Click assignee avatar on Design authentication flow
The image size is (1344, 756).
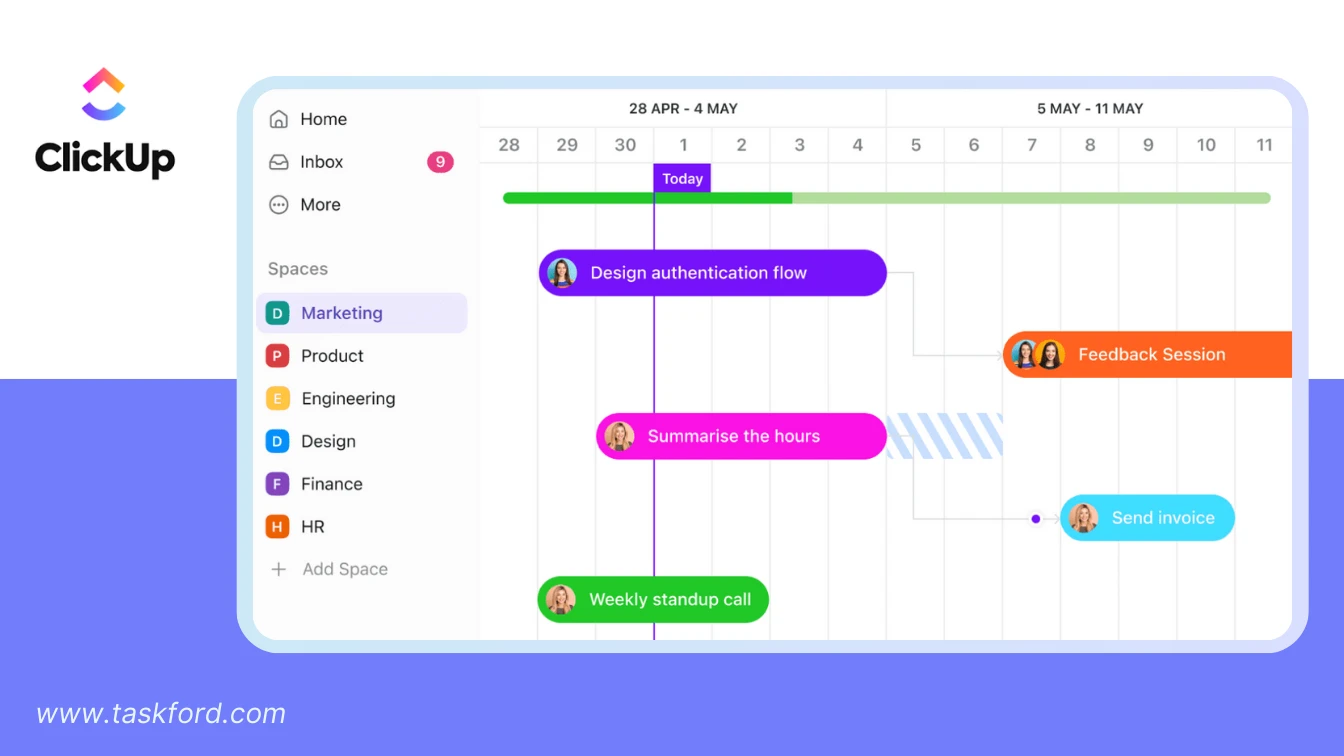(x=562, y=273)
